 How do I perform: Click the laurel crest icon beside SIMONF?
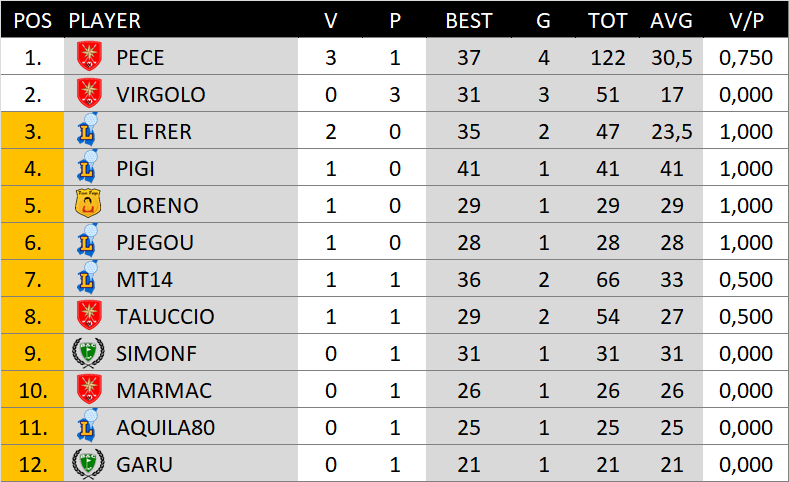[x=89, y=353]
